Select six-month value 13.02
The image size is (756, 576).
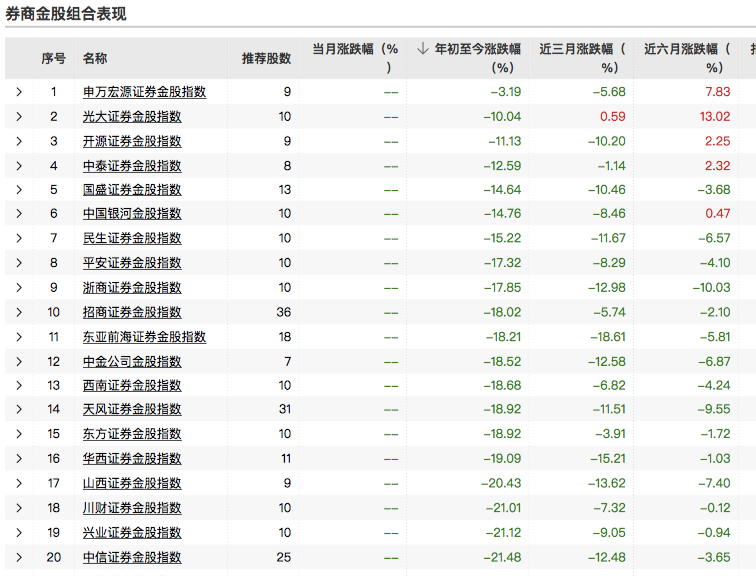click(715, 116)
